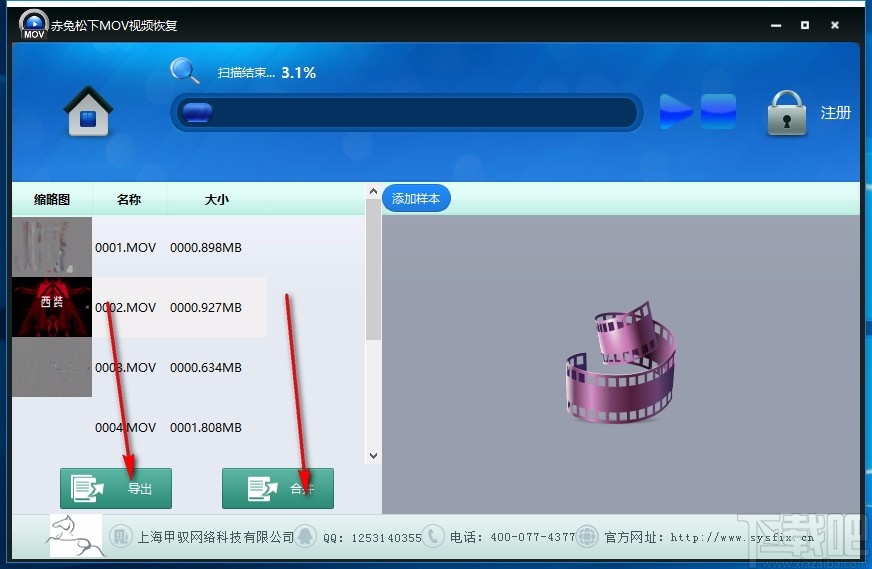Click the merge button beside 导出
Image resolution: width=872 pixels, height=569 pixels.
[278, 488]
